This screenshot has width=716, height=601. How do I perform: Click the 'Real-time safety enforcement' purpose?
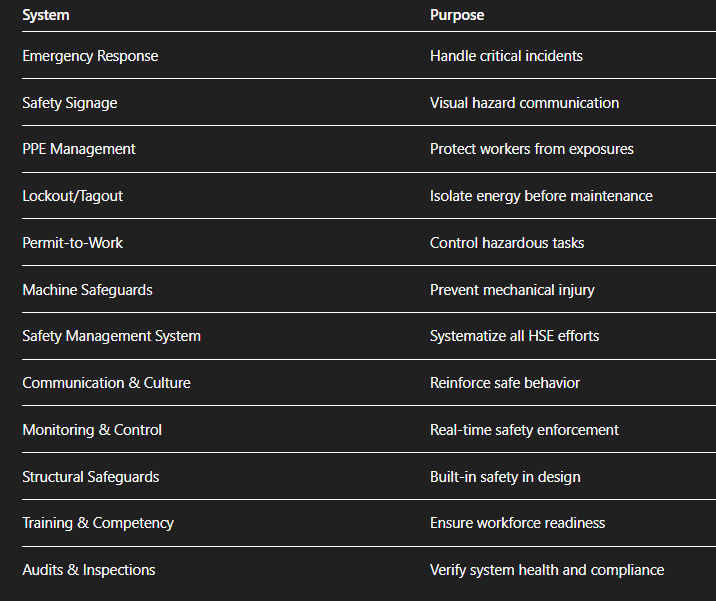tap(524, 430)
